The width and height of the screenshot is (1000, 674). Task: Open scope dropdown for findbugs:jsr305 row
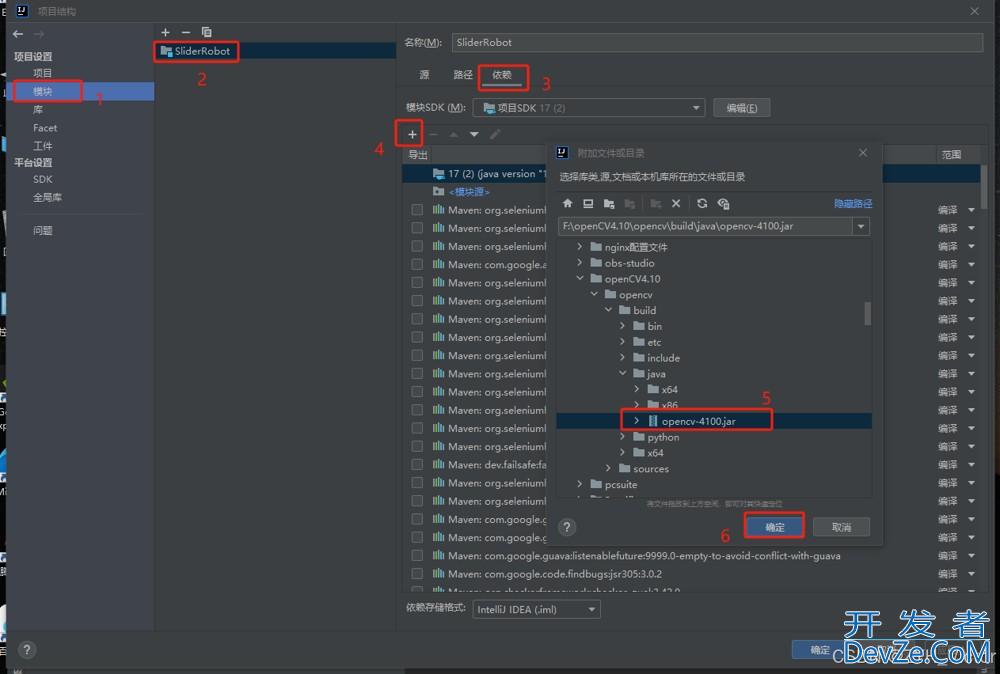click(x=971, y=574)
